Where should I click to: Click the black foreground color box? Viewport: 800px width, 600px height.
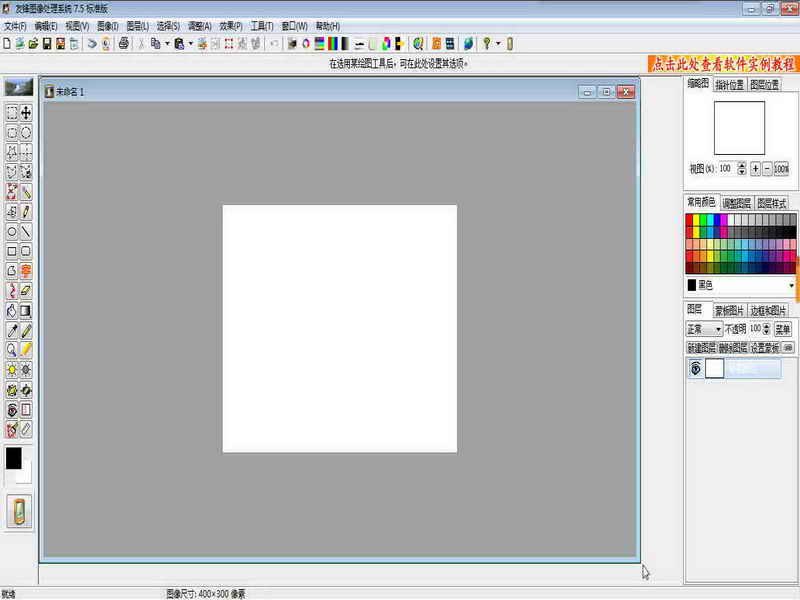click(14, 458)
